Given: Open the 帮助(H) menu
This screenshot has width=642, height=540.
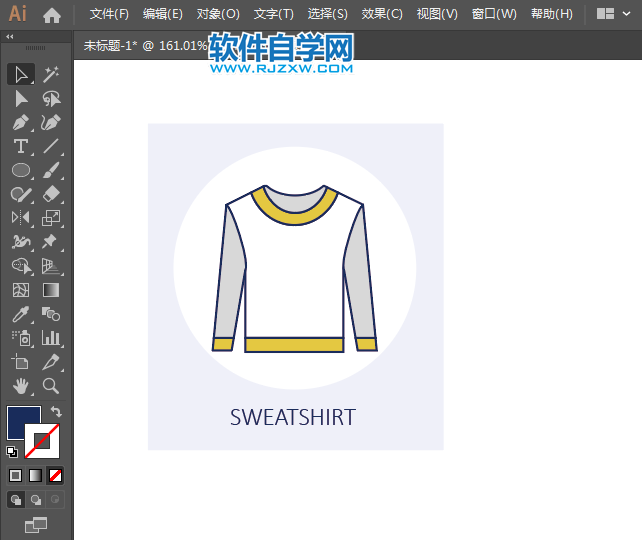Looking at the screenshot, I should (x=552, y=14).
